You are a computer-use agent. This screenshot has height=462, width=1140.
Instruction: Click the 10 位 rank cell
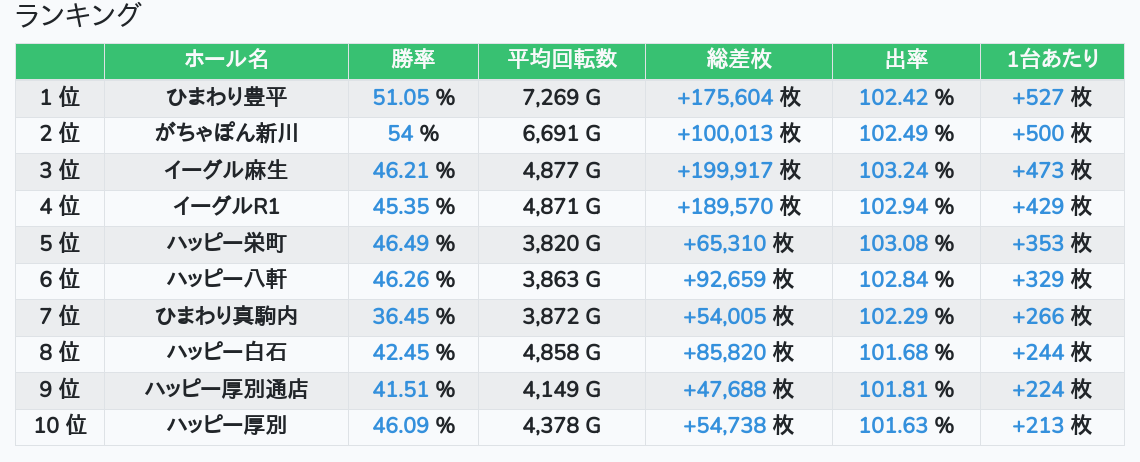tap(60, 426)
